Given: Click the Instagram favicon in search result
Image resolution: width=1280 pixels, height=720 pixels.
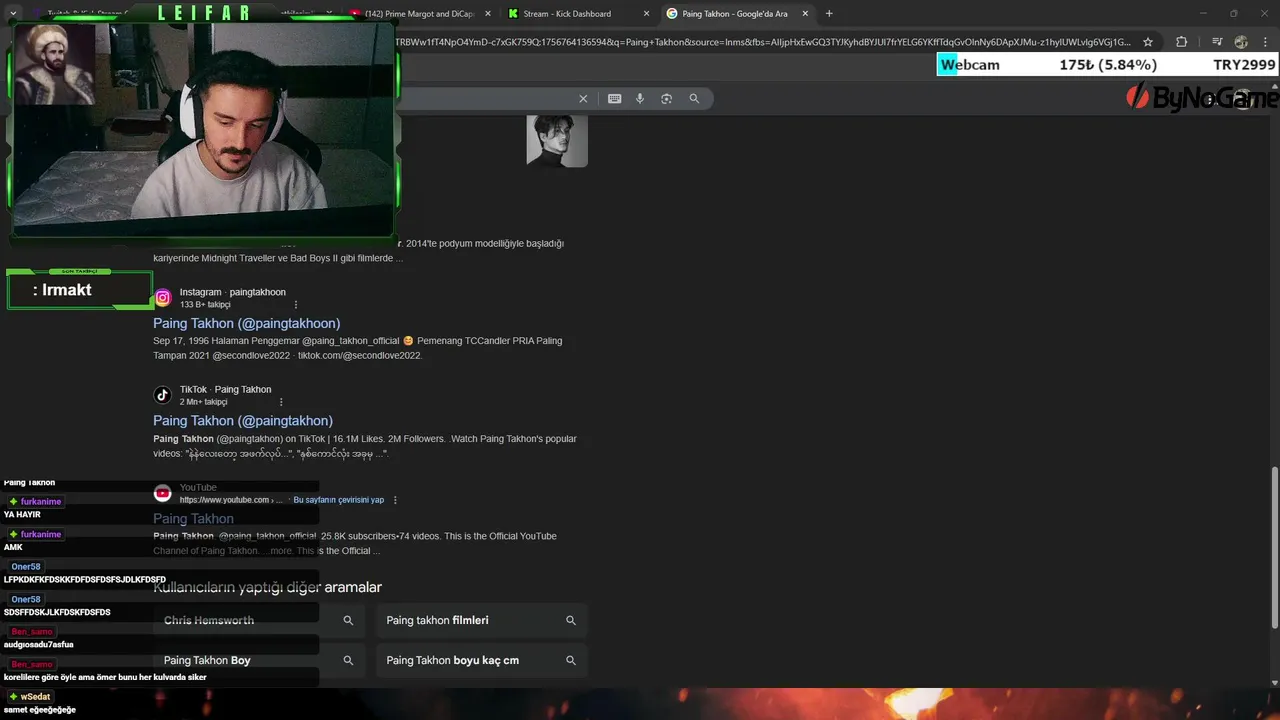Looking at the screenshot, I should click(163, 298).
